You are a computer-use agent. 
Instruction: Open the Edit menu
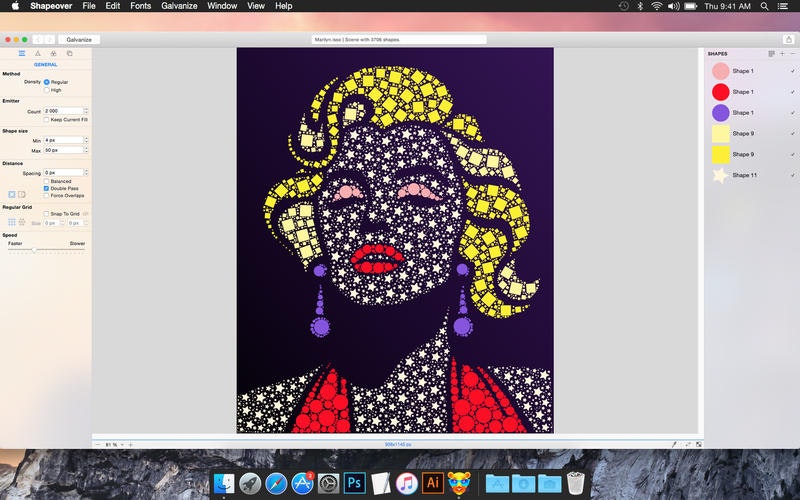(x=112, y=6)
